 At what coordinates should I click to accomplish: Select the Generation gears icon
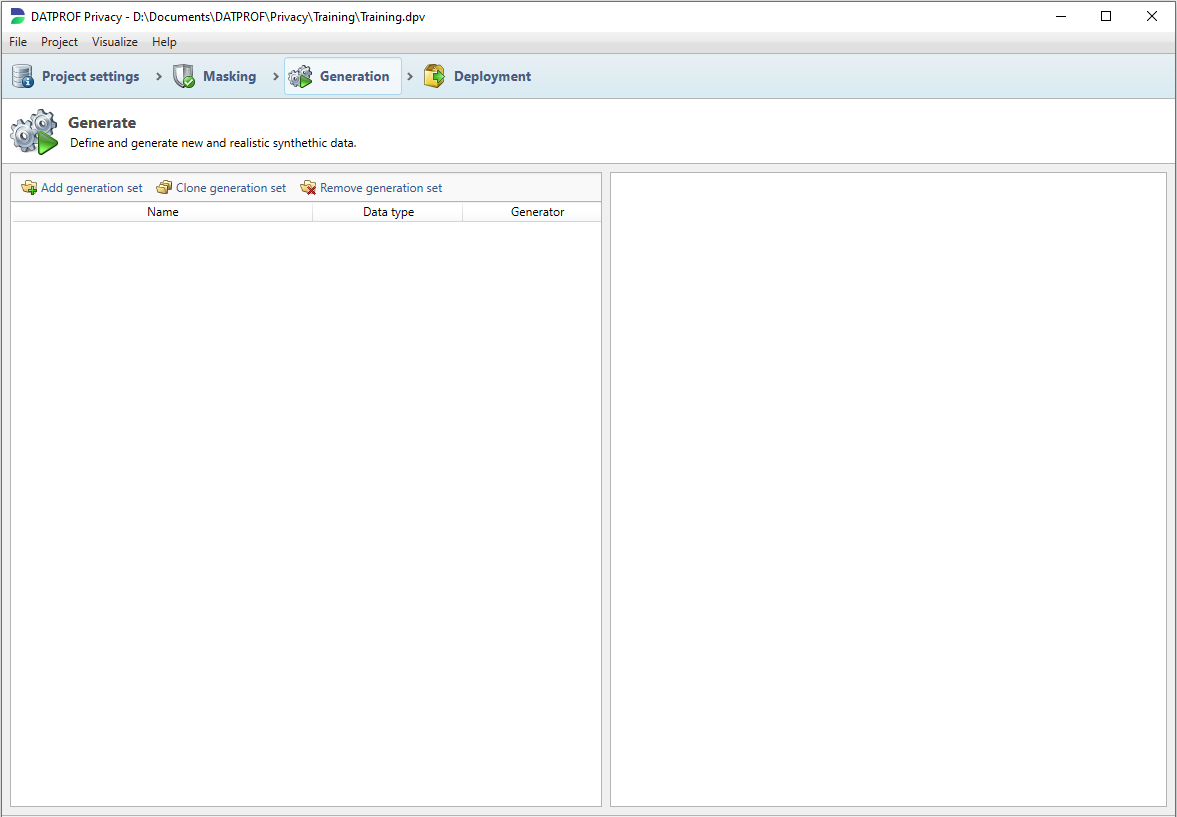[x=300, y=76]
